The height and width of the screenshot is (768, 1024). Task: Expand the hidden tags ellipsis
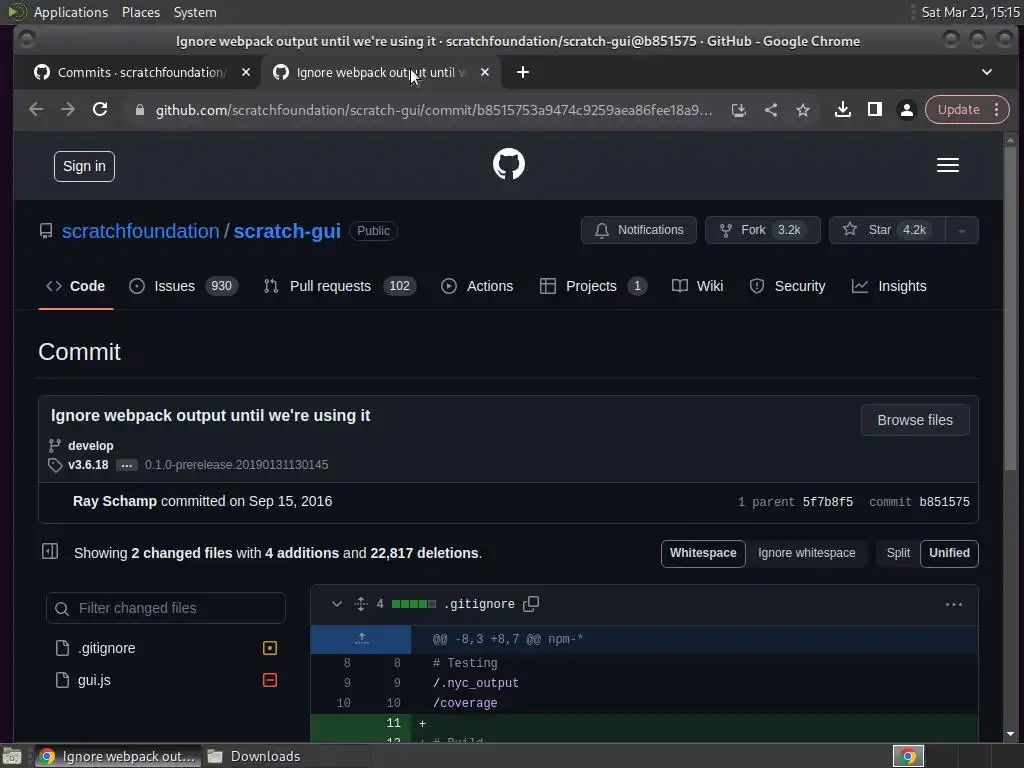point(127,465)
